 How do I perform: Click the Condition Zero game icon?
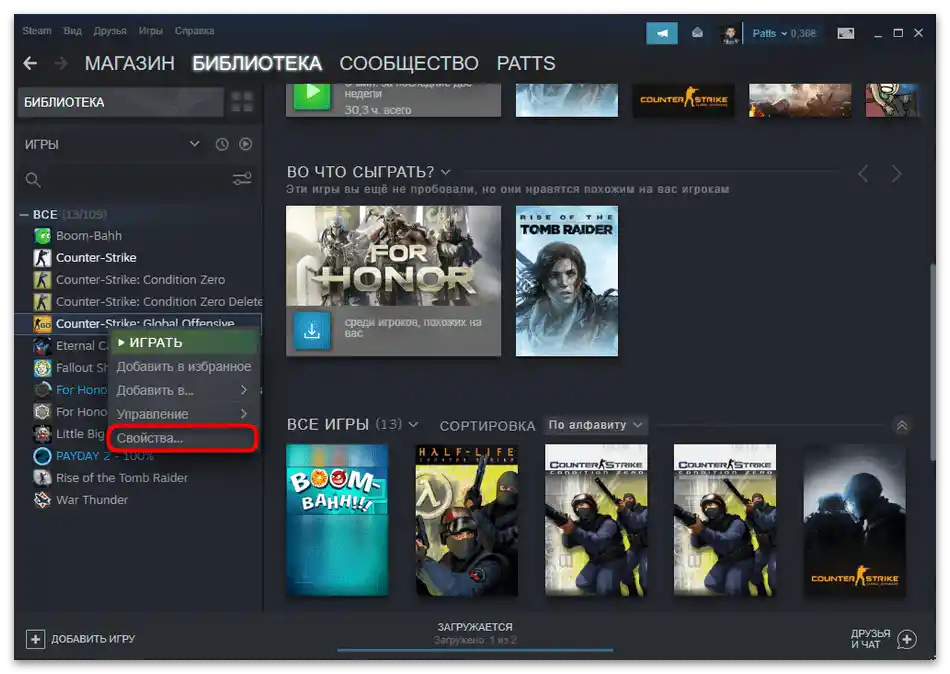[42, 280]
